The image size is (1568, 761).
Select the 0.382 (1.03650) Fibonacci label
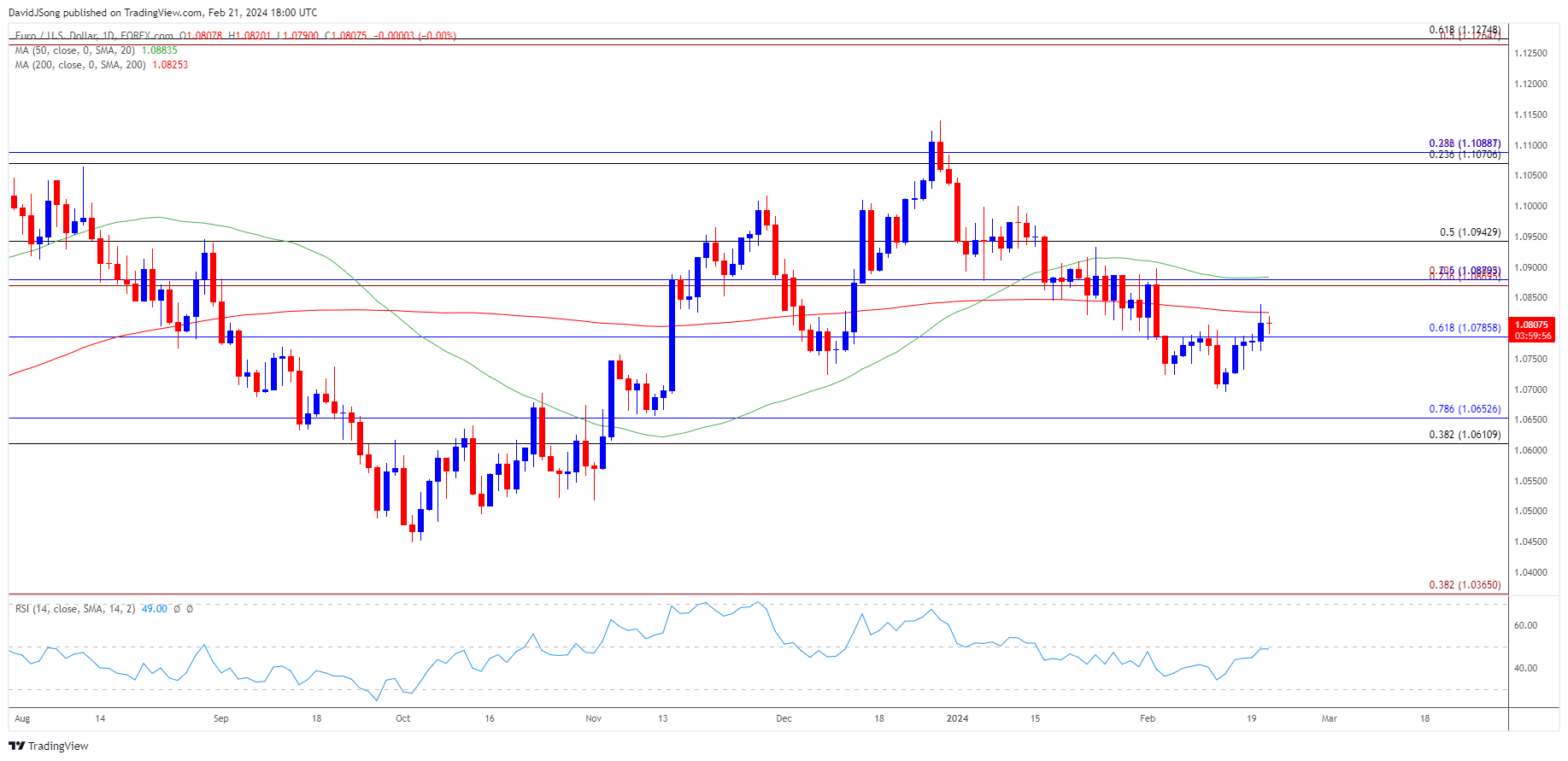1465,585
